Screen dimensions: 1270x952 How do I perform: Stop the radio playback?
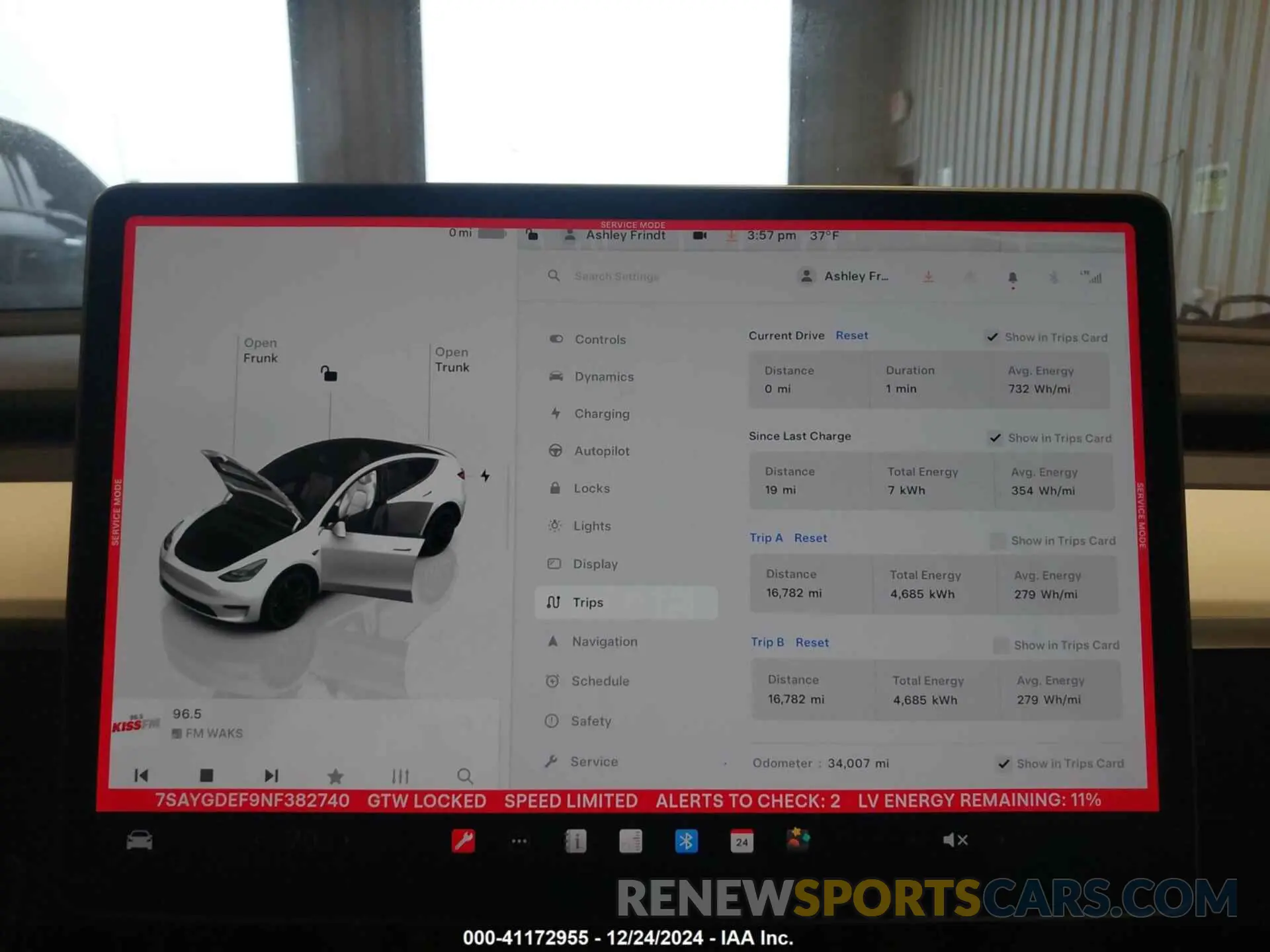tap(206, 775)
